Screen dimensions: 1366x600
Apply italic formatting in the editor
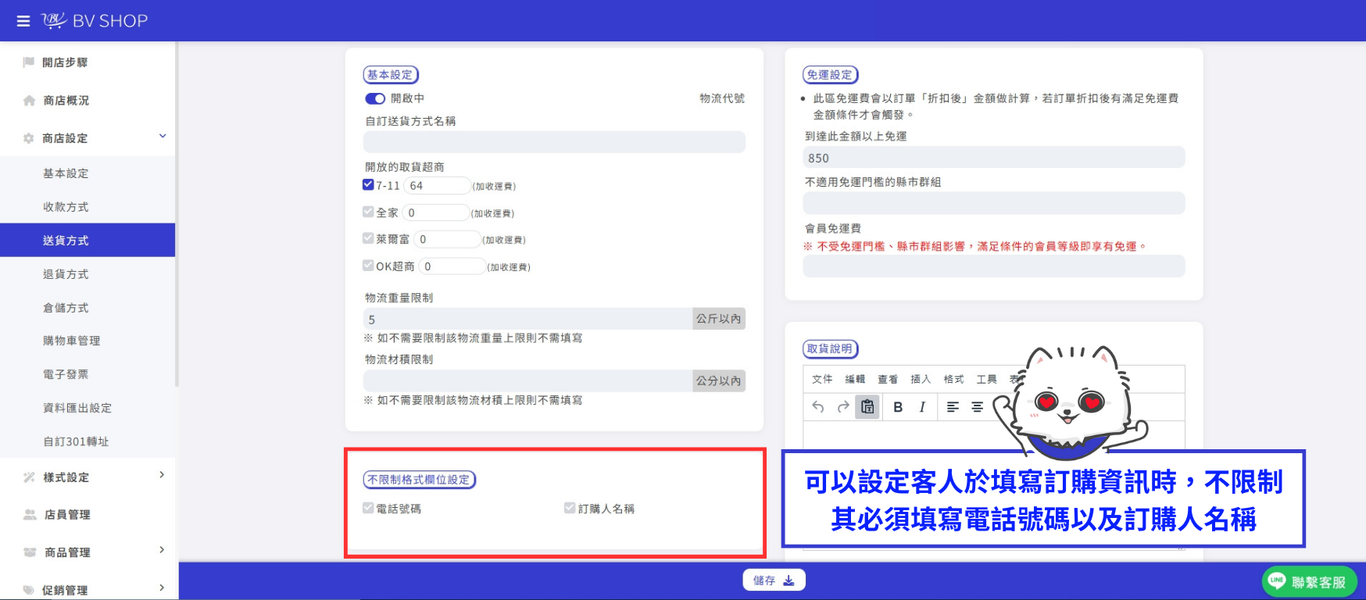[x=922, y=407]
